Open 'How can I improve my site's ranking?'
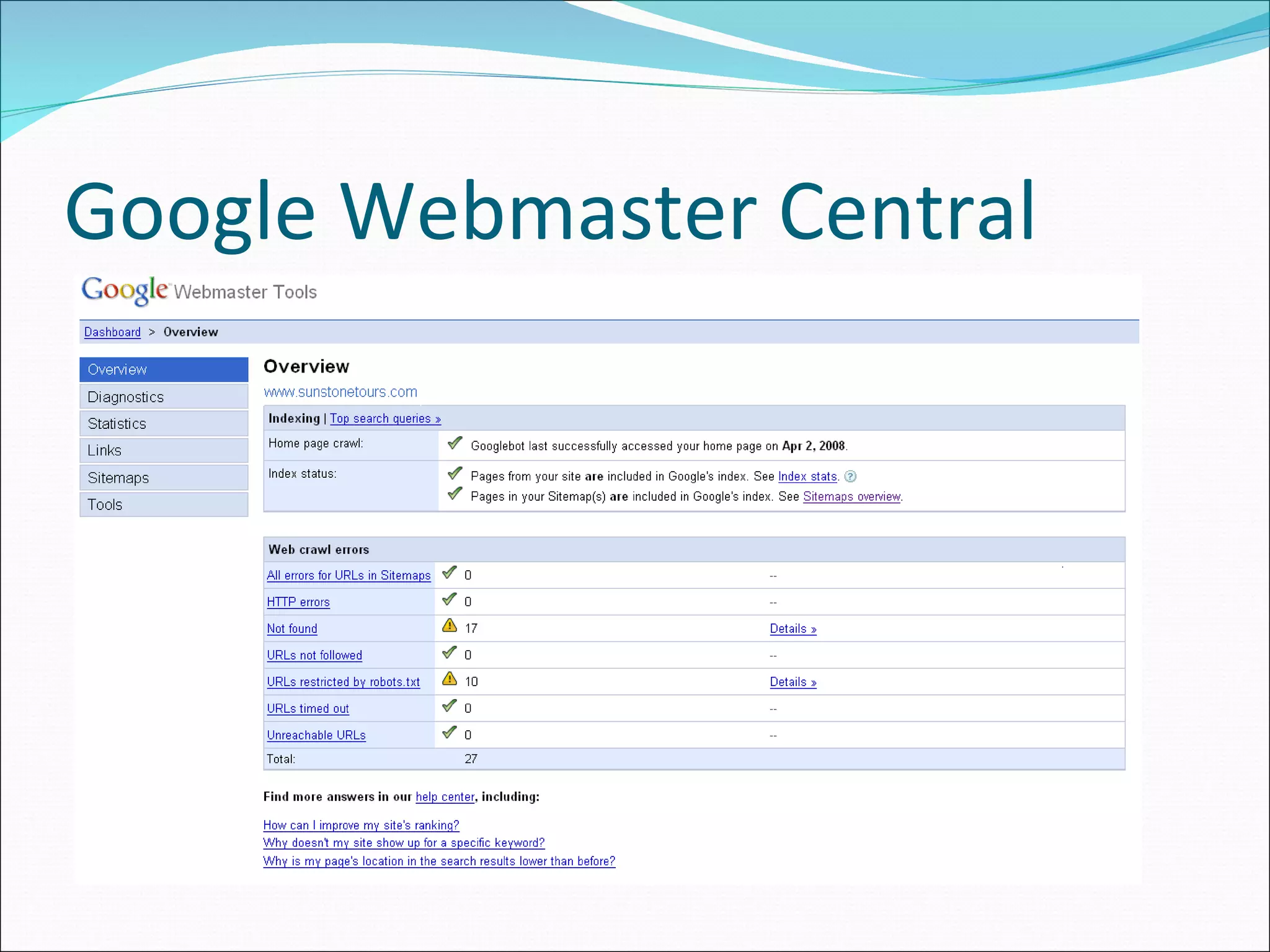The height and width of the screenshot is (952, 1270). pos(362,826)
